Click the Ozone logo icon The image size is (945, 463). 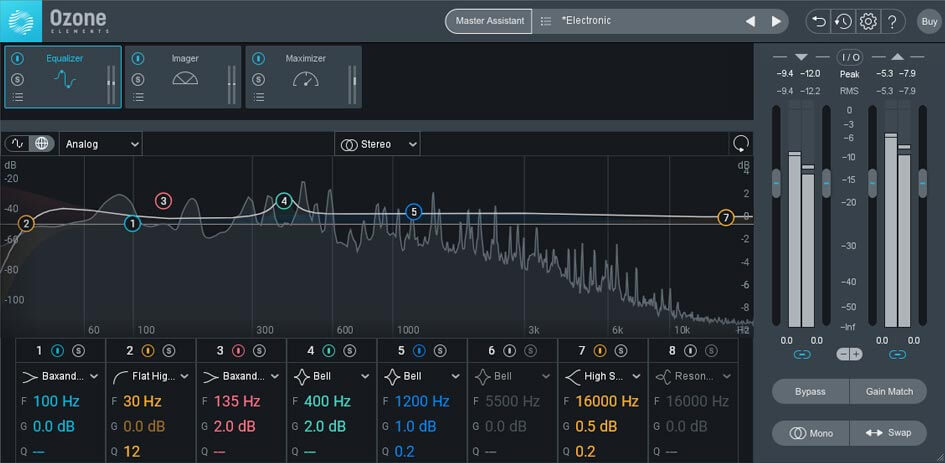[20, 21]
